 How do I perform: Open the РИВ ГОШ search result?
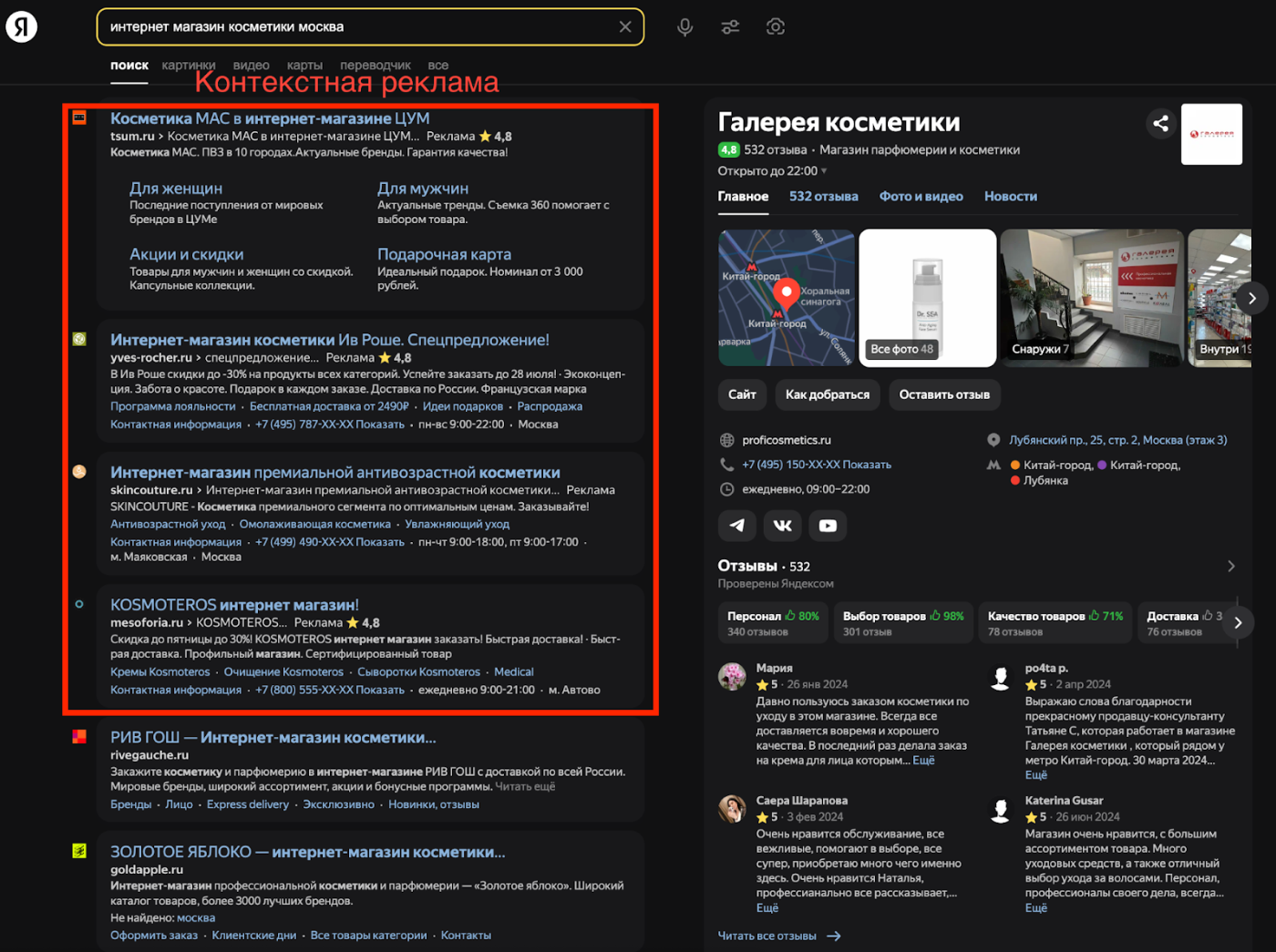pyautogui.click(x=273, y=738)
